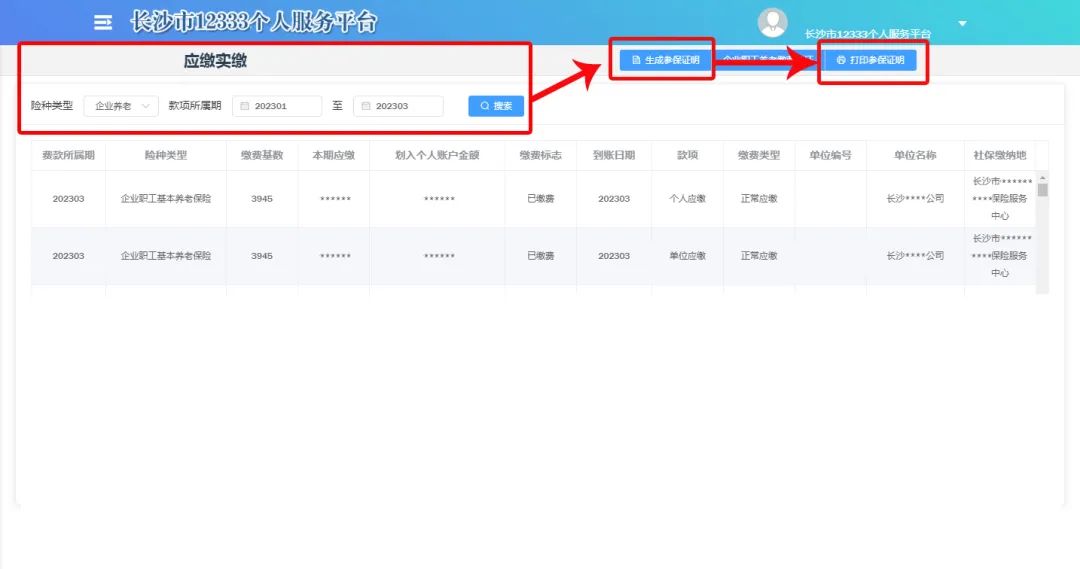Open start date picker showing 202301
The width and height of the screenshot is (1080, 569).
click(278, 106)
